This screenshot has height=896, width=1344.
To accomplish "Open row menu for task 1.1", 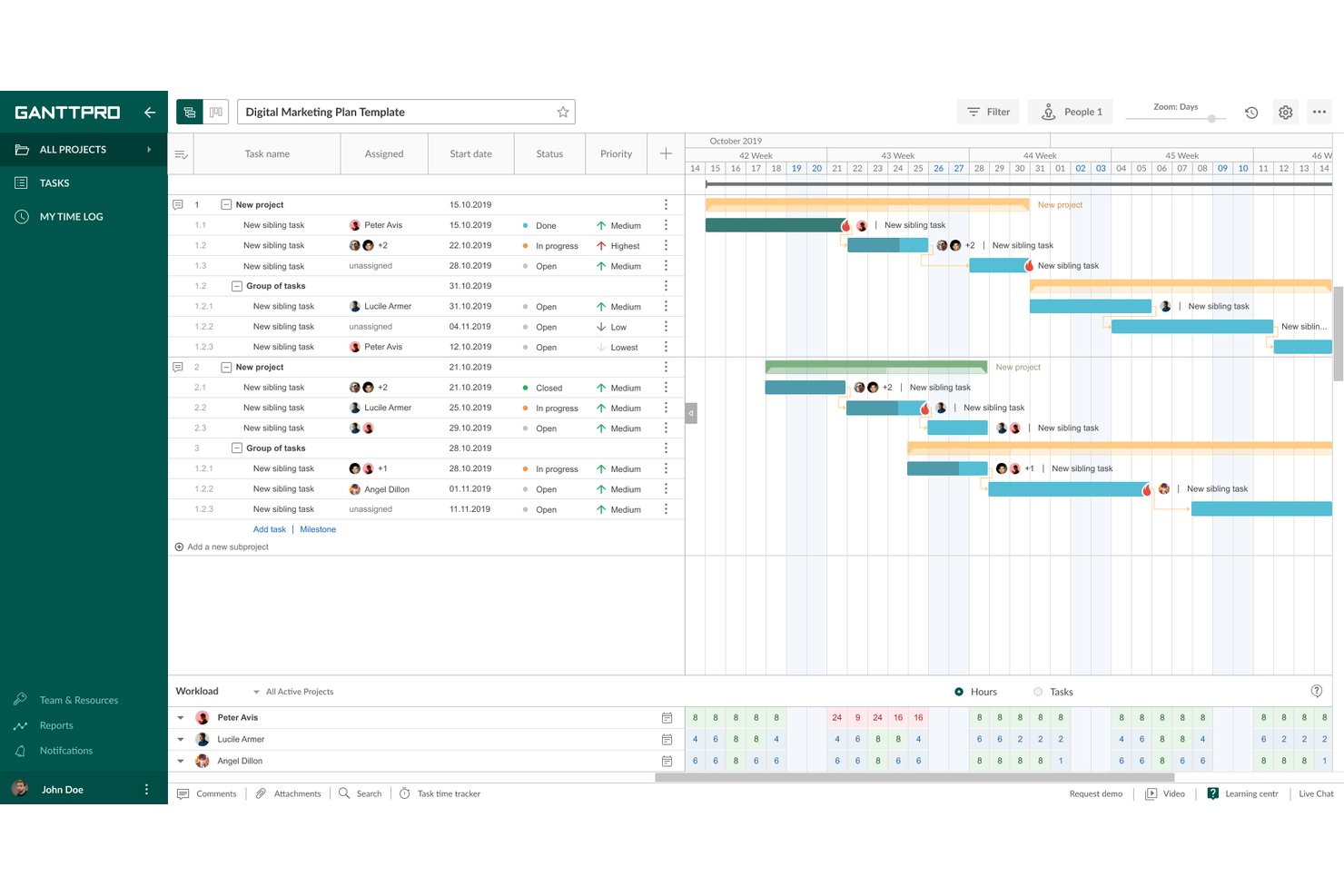I will point(666,225).
